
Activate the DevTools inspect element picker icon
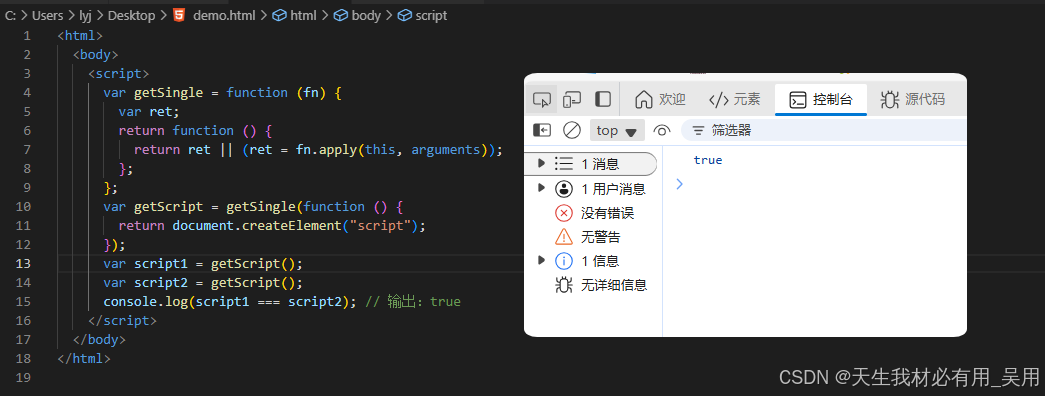click(542, 100)
